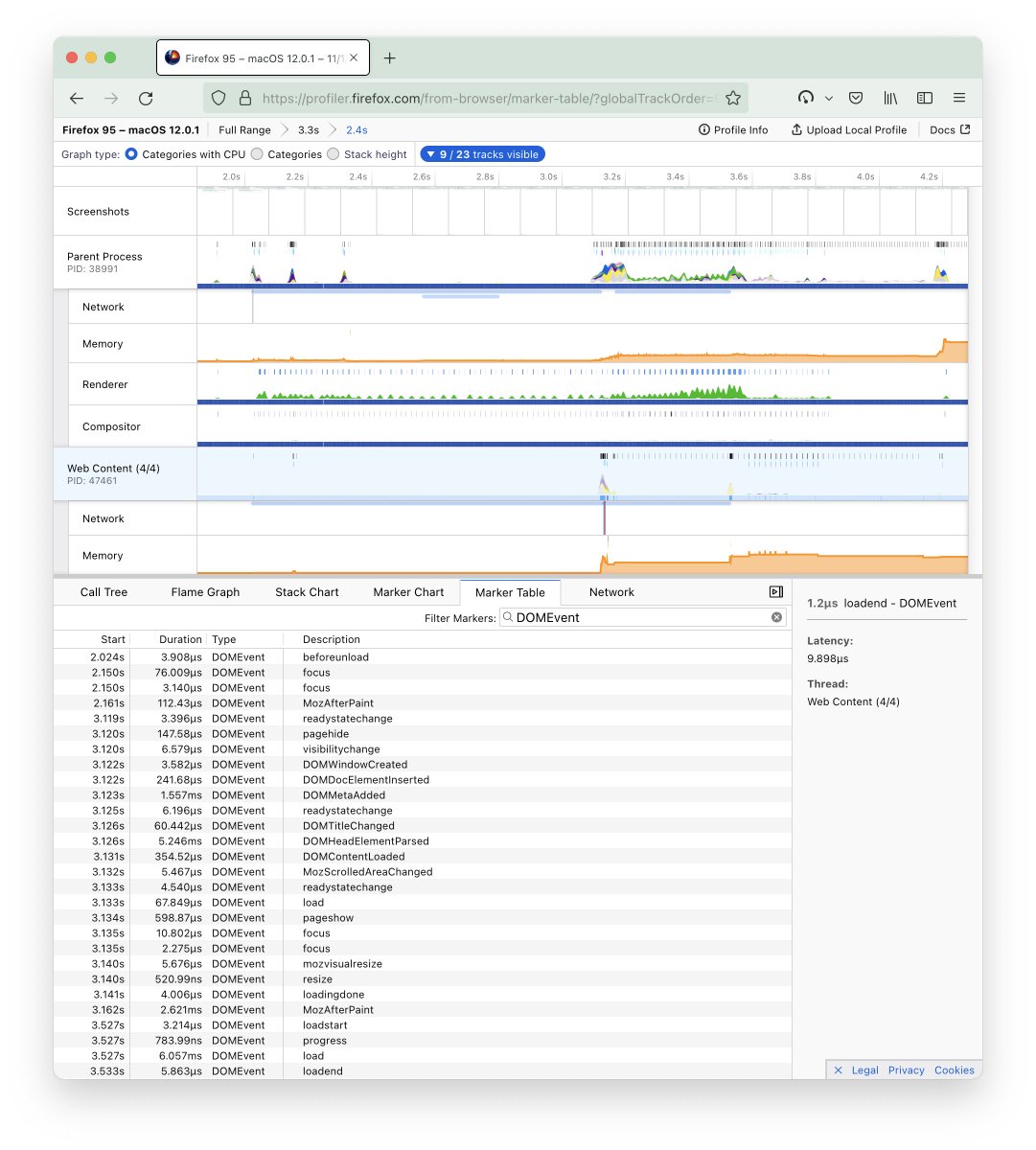This screenshot has width=1036, height=1150.
Task: Click the Duration column header
Action: point(169,639)
